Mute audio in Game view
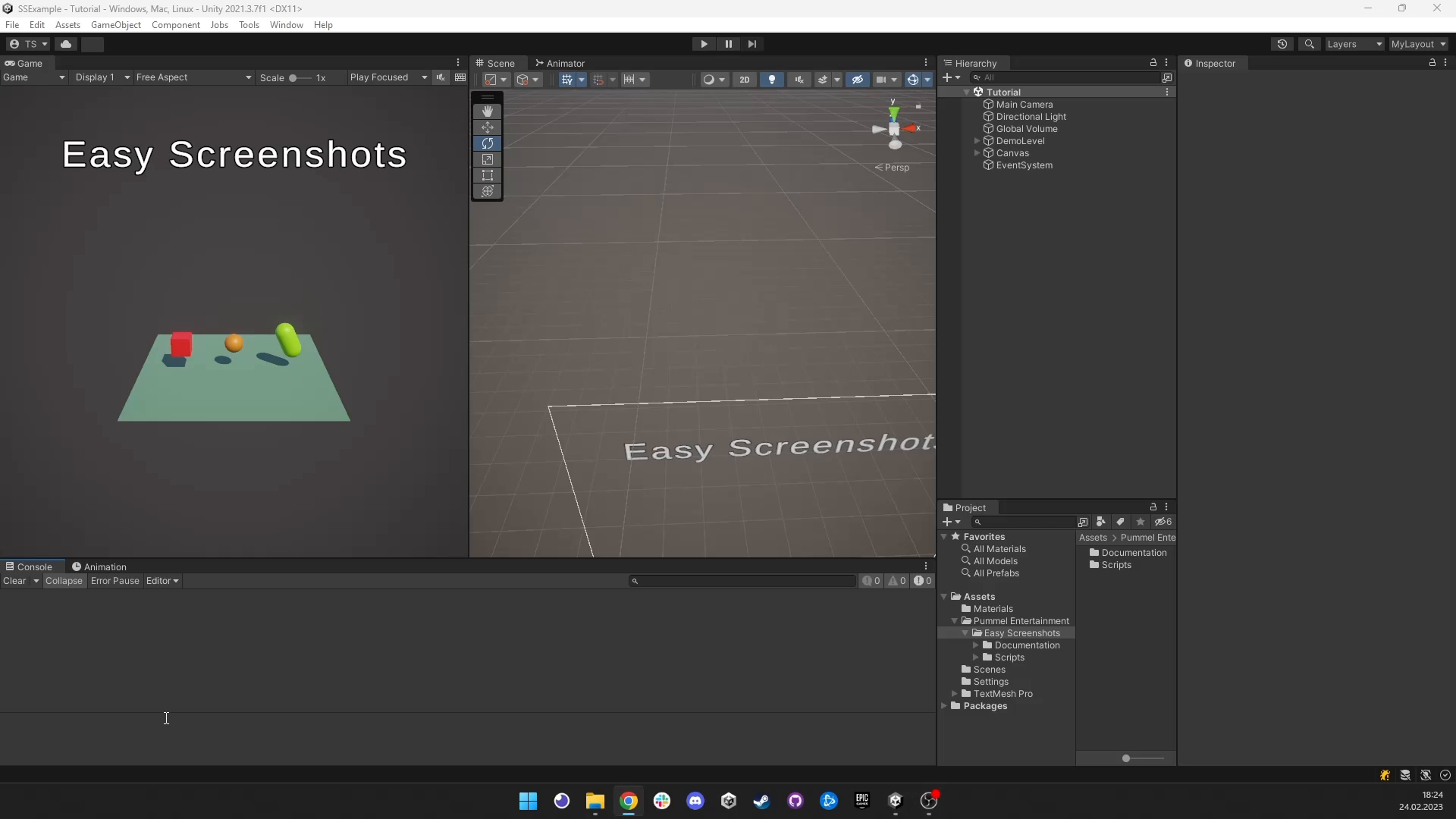1456x819 pixels. pos(441,77)
